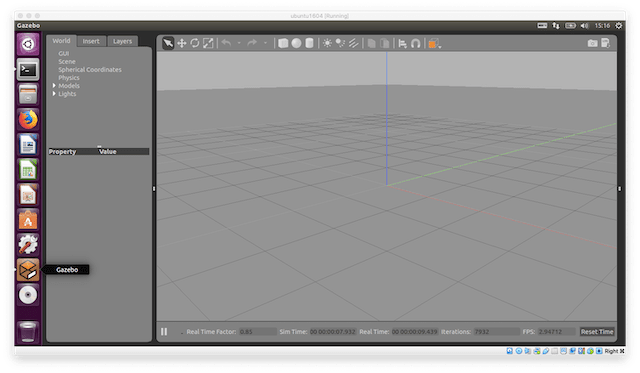The image size is (640, 373).
Task: Insert a cylinder shape
Action: point(309,43)
